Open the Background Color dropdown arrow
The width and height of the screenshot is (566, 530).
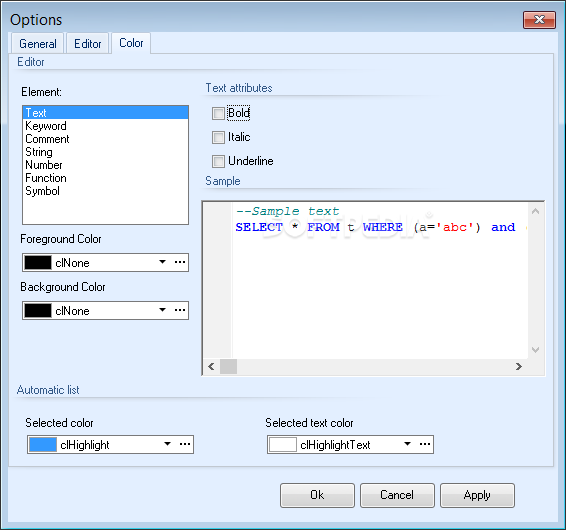(162, 310)
